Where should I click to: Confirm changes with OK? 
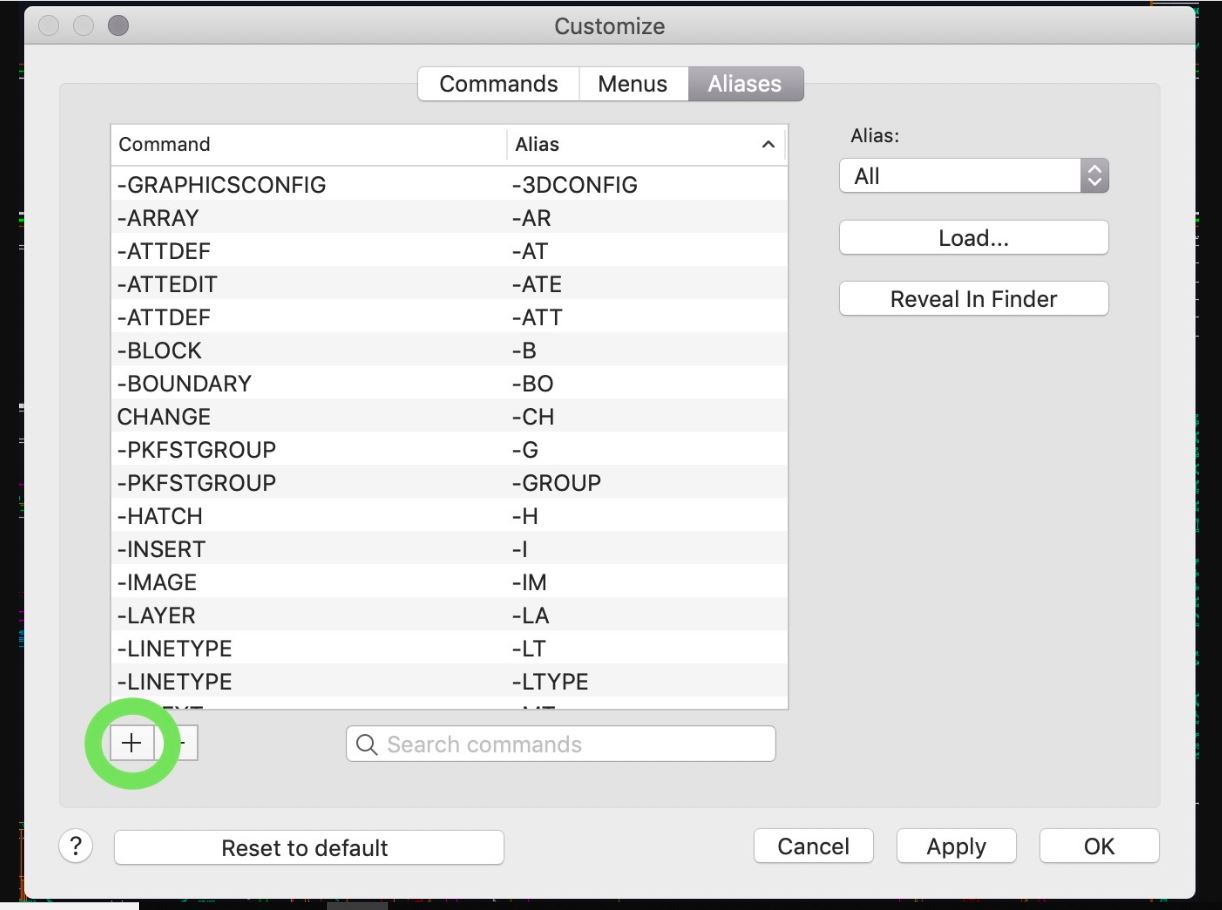point(1098,846)
